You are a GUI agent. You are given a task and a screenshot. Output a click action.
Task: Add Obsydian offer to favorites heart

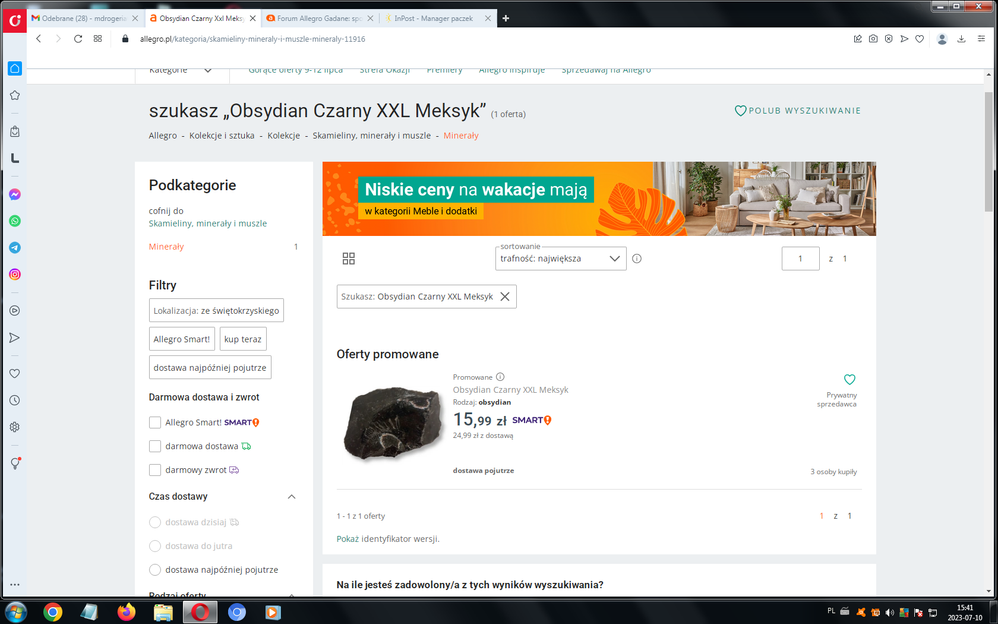[x=849, y=379]
